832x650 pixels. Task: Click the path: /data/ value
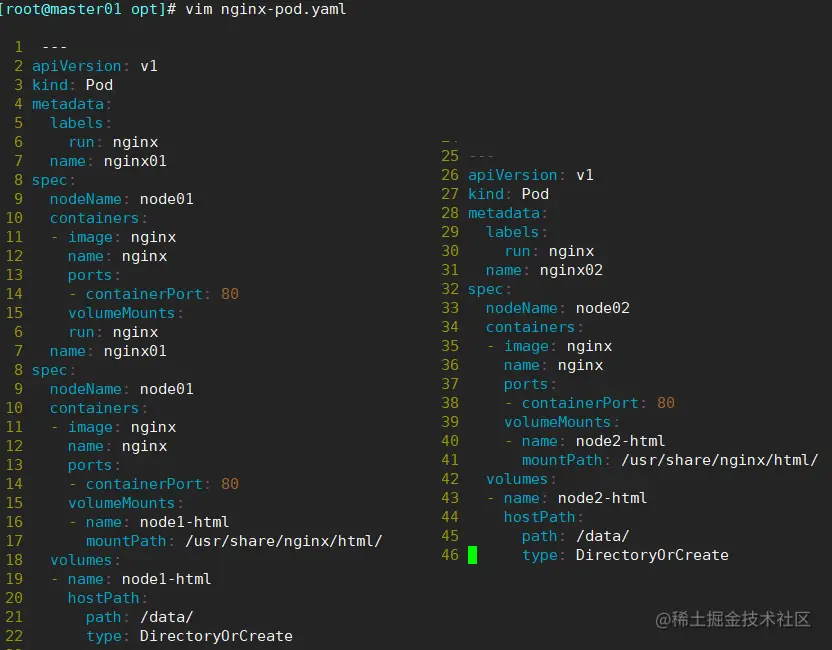pyautogui.click(x=141, y=617)
